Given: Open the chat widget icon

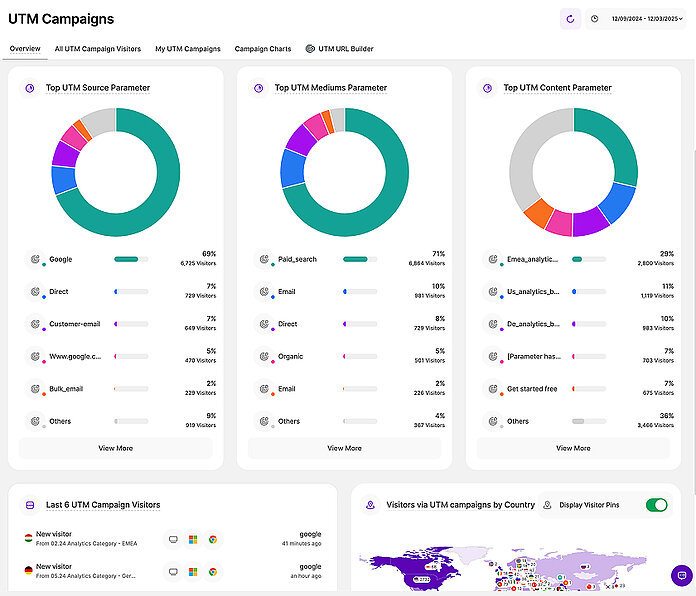Looking at the screenshot, I should tap(681, 576).
